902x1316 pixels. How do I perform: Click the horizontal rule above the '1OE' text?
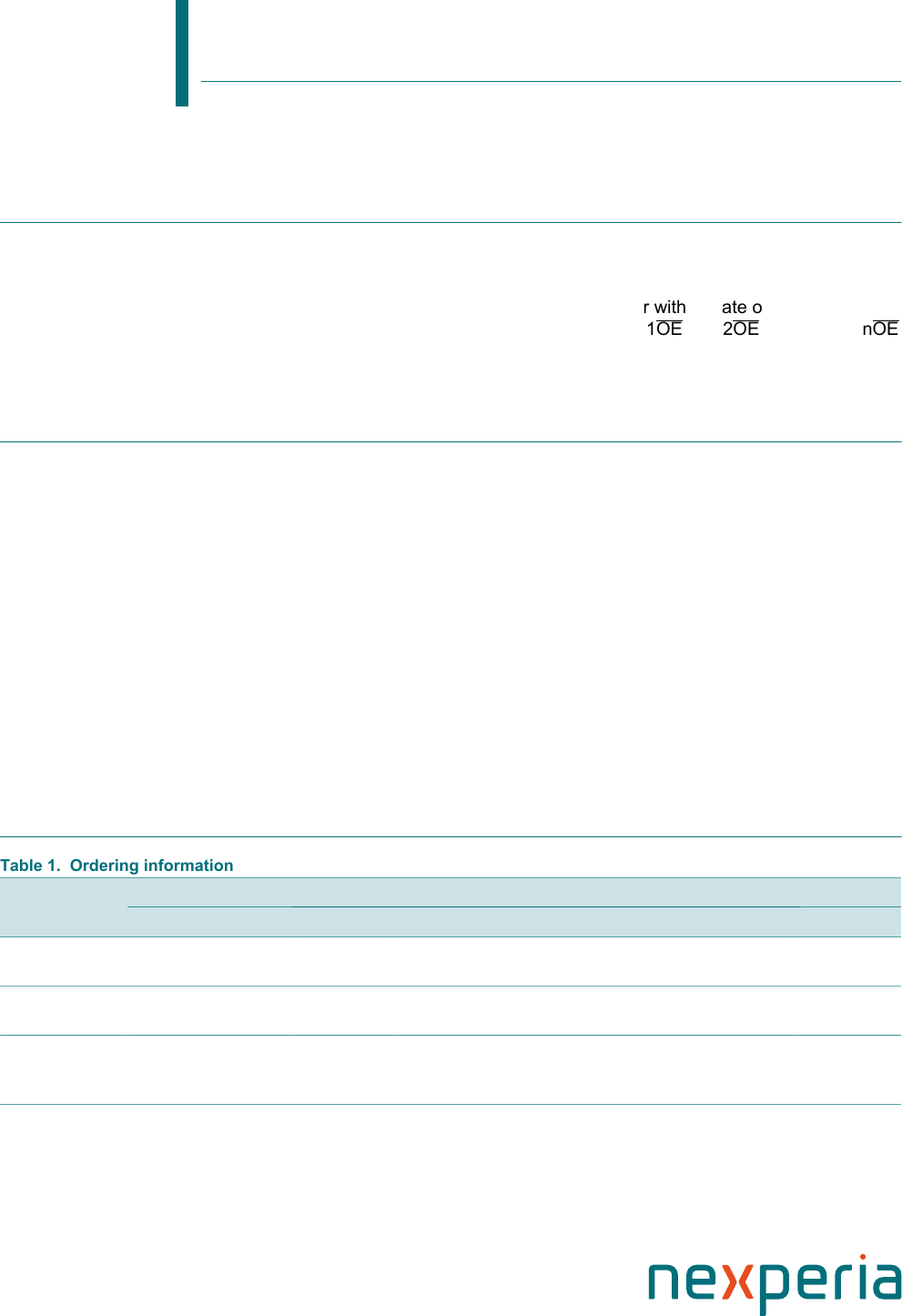451,222
